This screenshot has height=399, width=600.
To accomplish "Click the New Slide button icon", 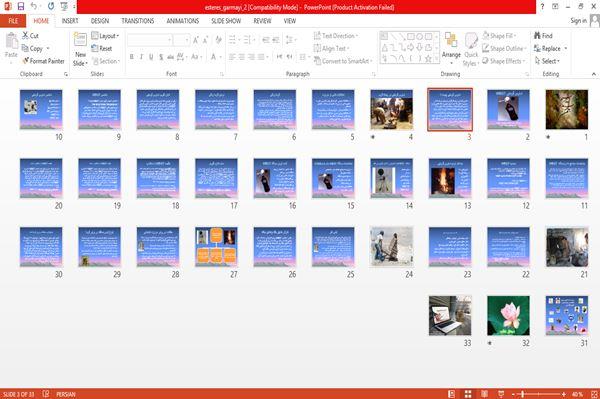I will (x=80, y=39).
